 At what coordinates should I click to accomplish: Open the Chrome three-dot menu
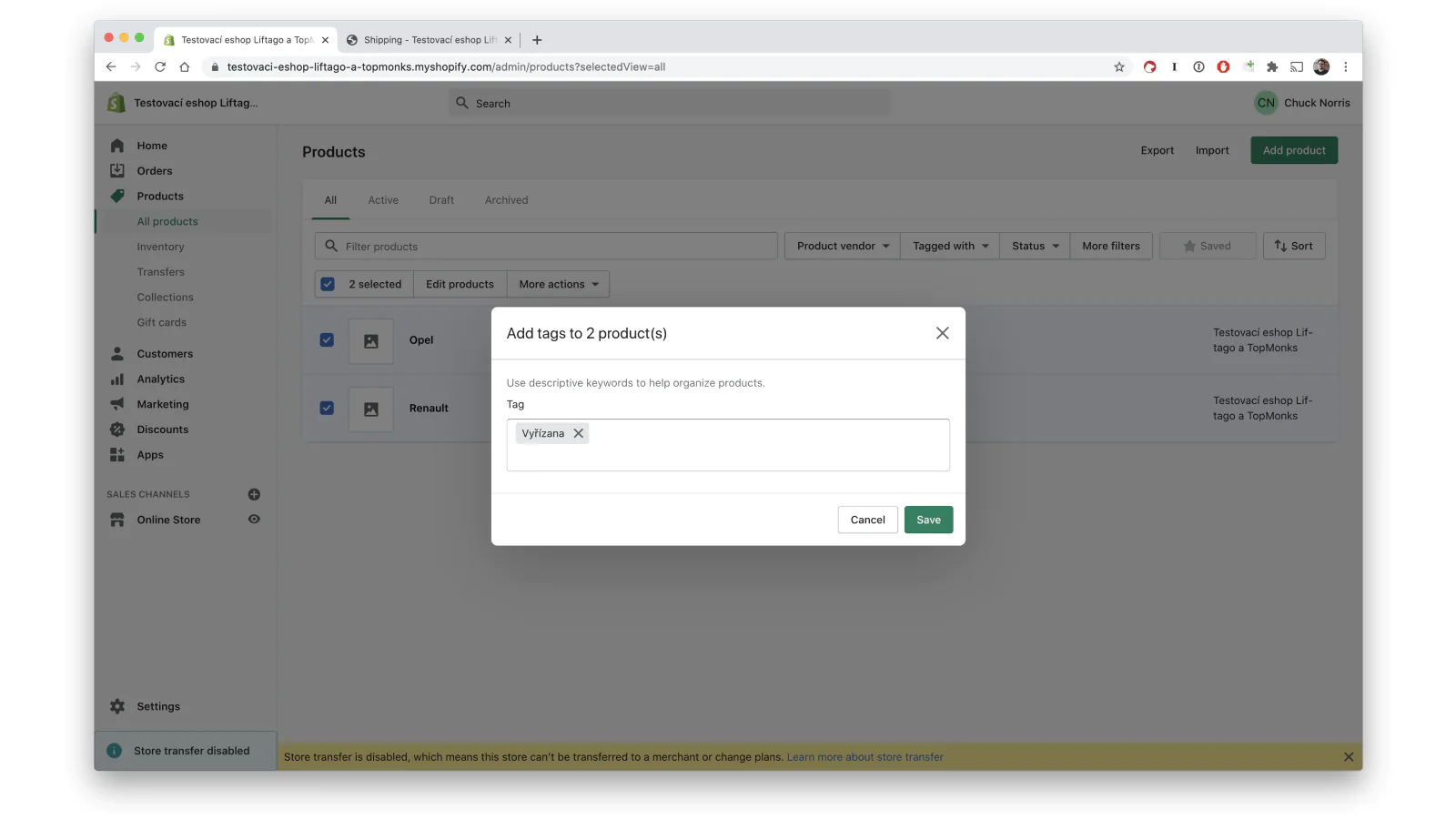point(1345,66)
